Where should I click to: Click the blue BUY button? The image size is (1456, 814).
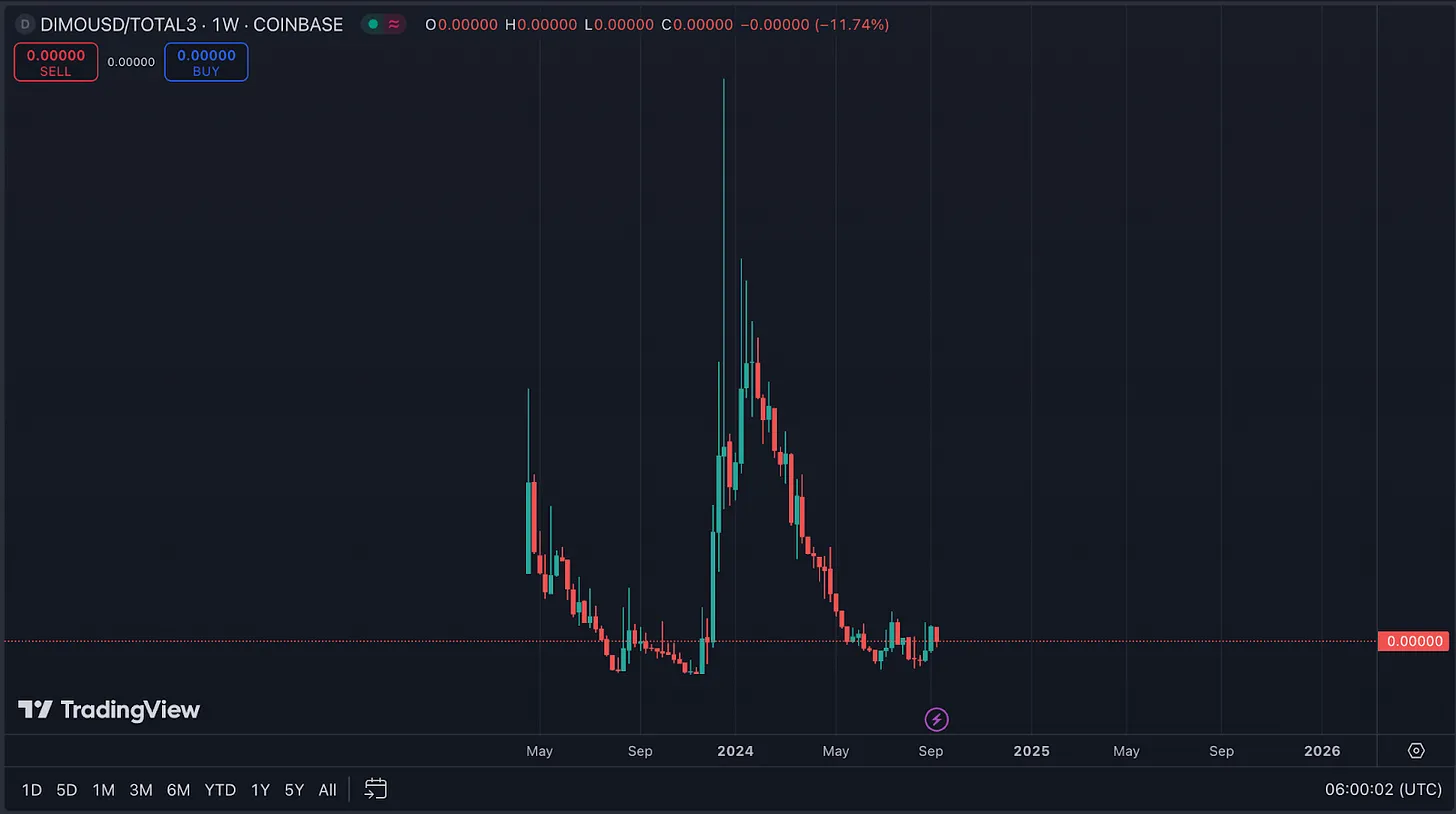206,62
